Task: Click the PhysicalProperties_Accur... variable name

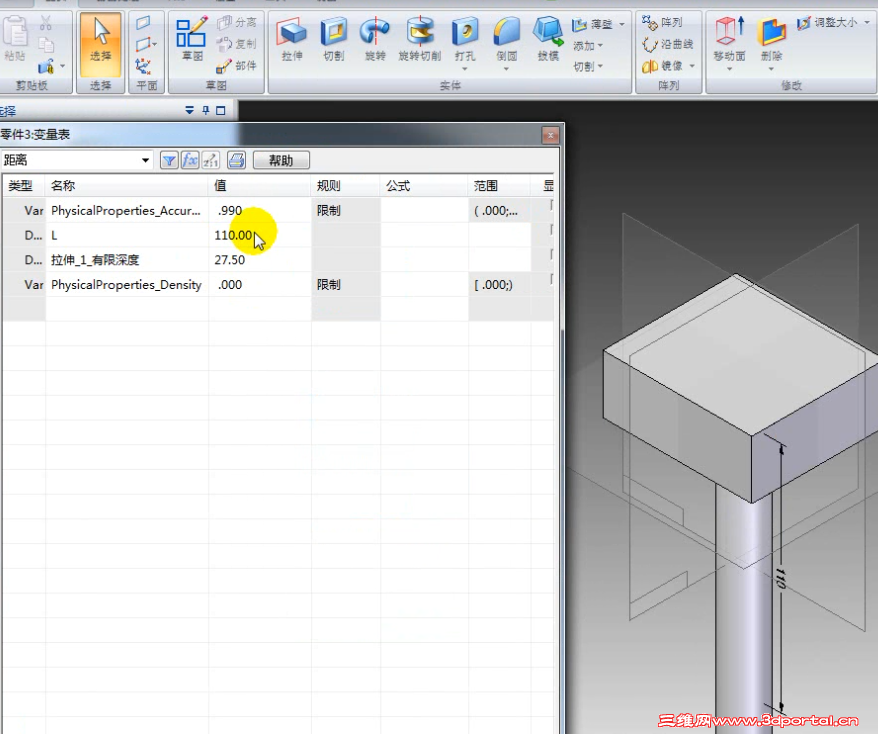Action: point(126,211)
